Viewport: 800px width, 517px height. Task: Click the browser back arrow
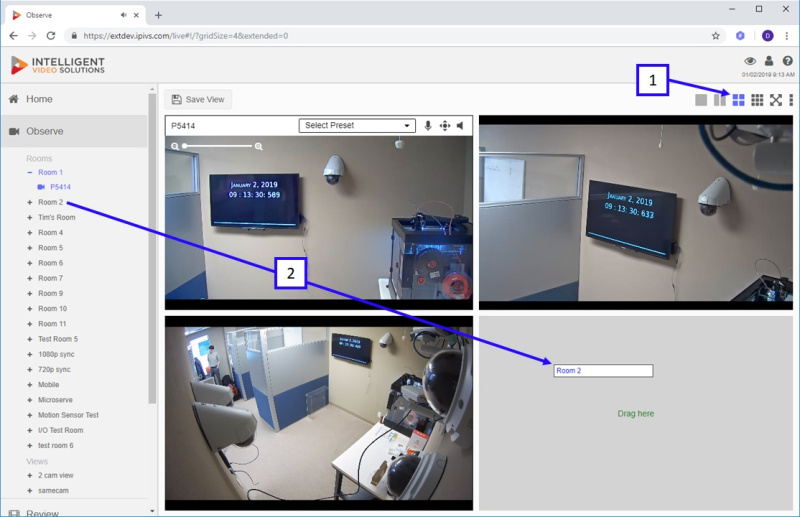pos(13,36)
